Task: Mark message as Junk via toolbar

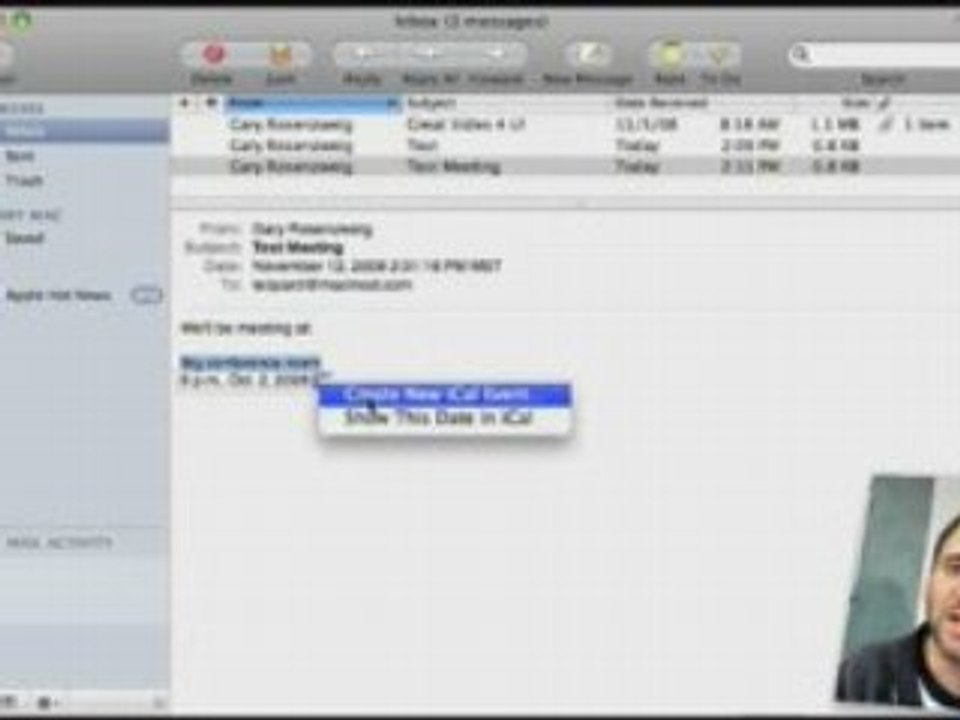Action: pyautogui.click(x=280, y=55)
